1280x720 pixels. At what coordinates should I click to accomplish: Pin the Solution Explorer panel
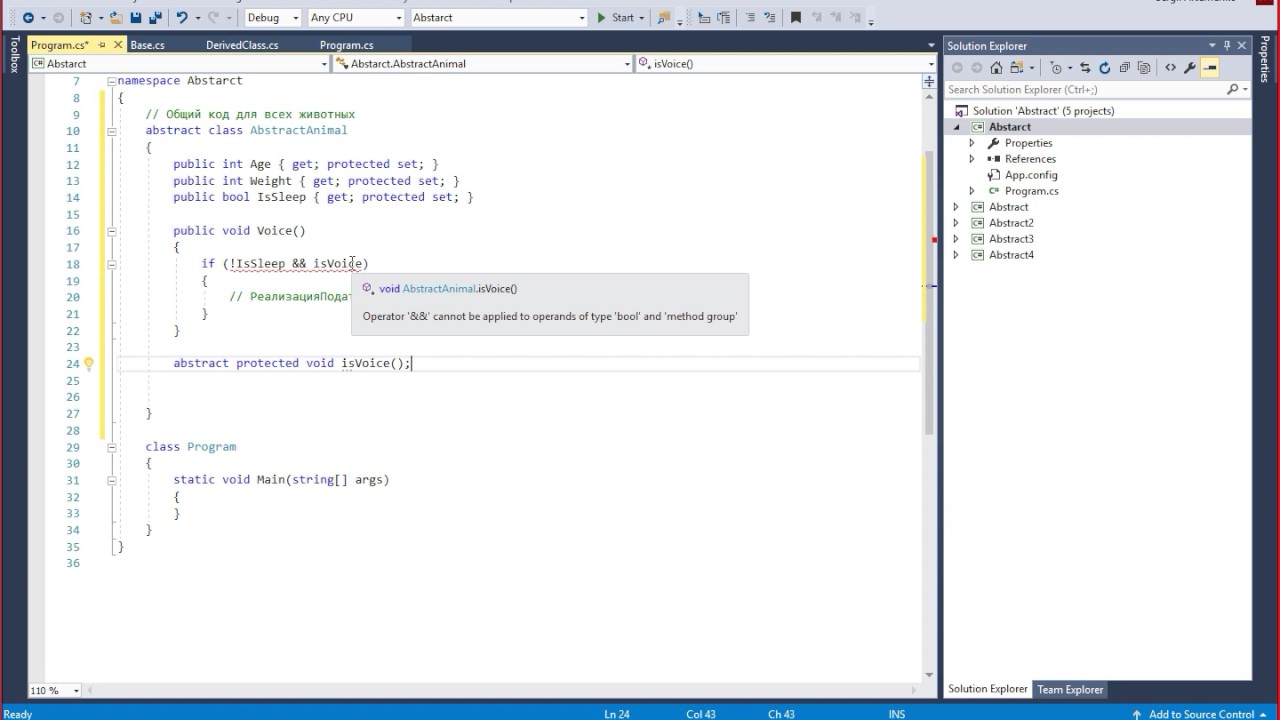pyautogui.click(x=1227, y=45)
